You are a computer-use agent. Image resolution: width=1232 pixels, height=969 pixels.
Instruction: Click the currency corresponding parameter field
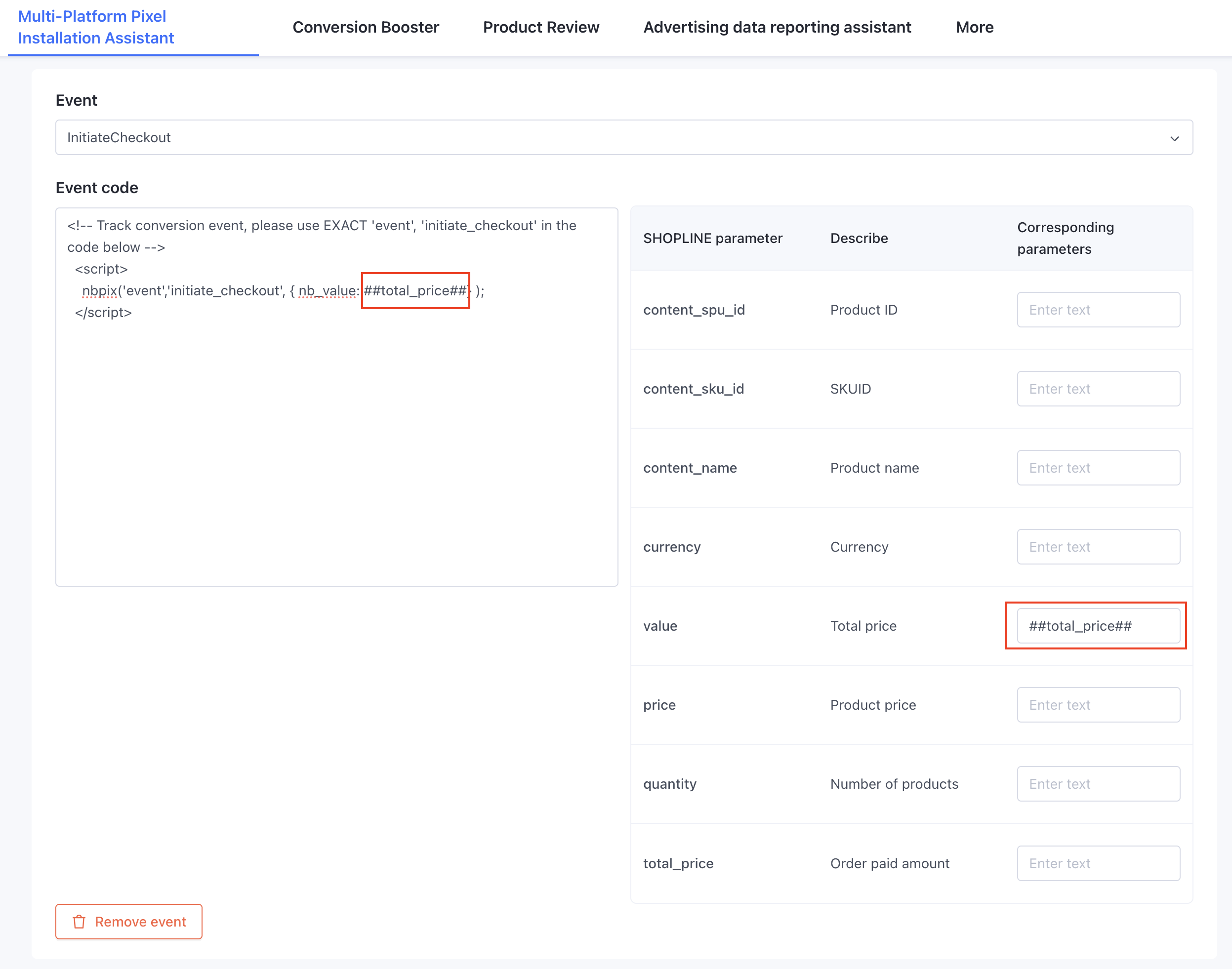1098,547
